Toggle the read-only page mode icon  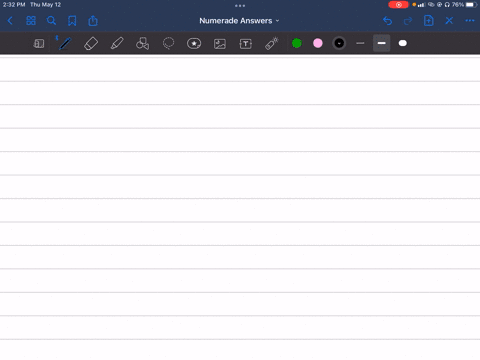point(39,43)
